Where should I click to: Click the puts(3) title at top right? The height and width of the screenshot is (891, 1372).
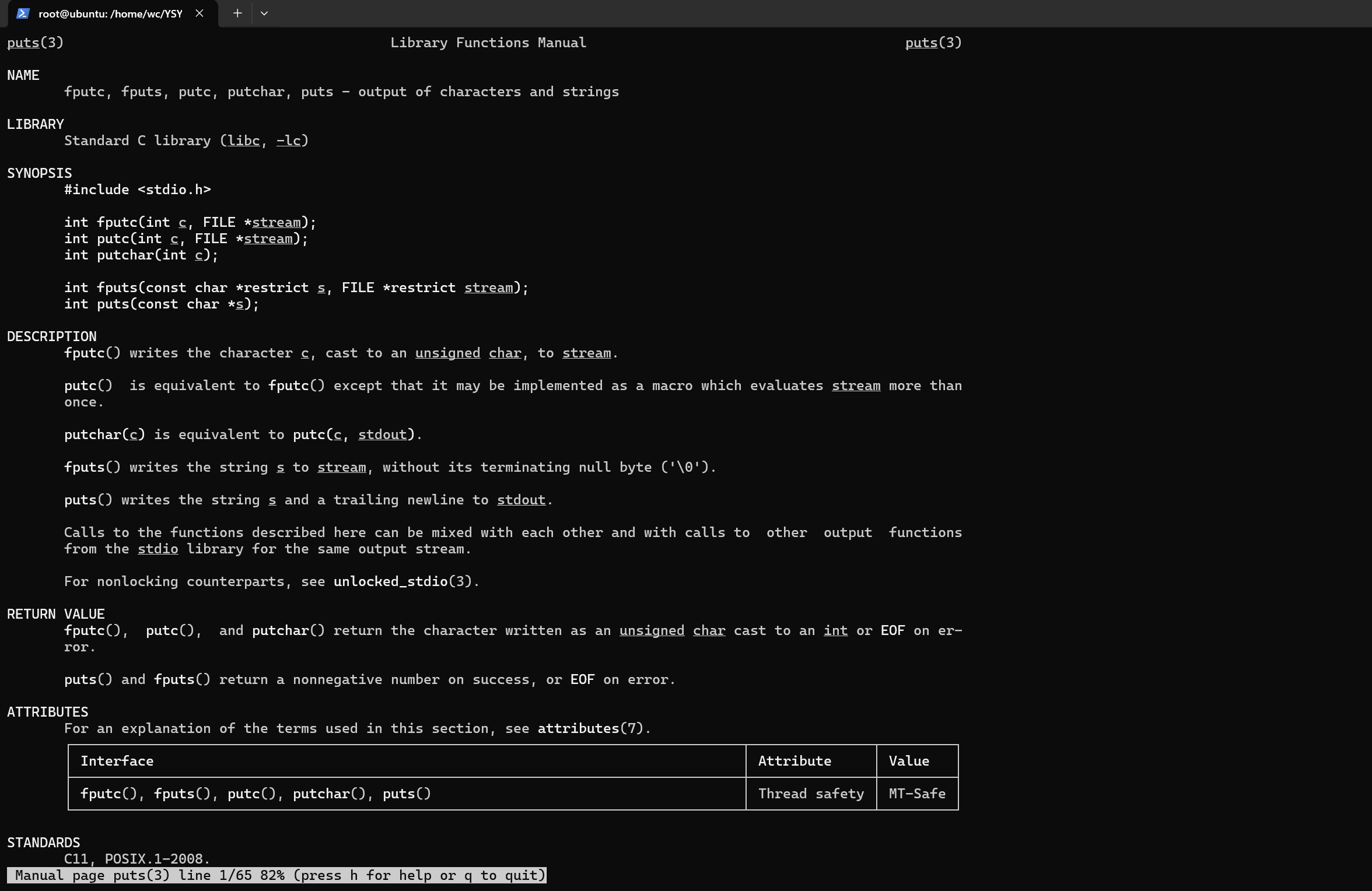click(x=933, y=43)
